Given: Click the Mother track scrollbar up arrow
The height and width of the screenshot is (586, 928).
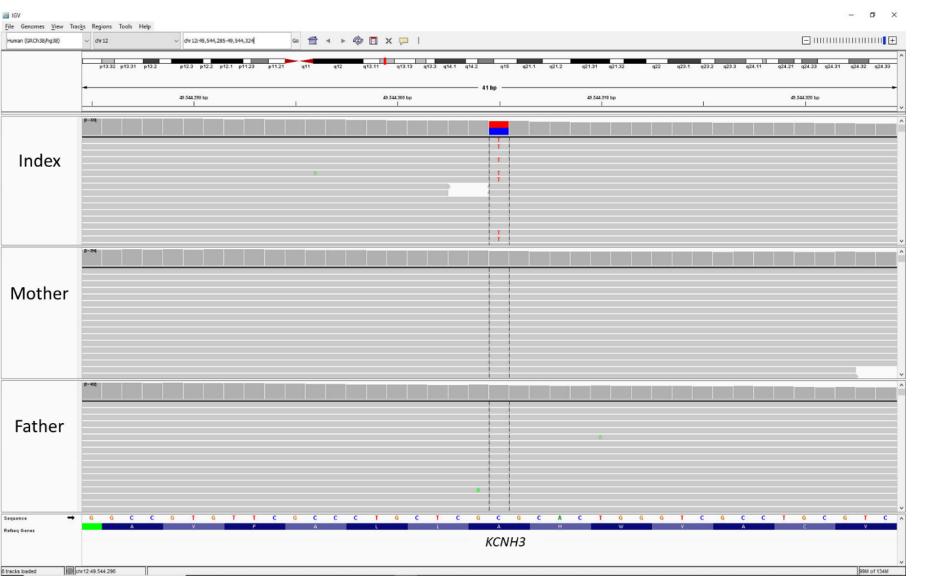Looking at the screenshot, I should [901, 252].
